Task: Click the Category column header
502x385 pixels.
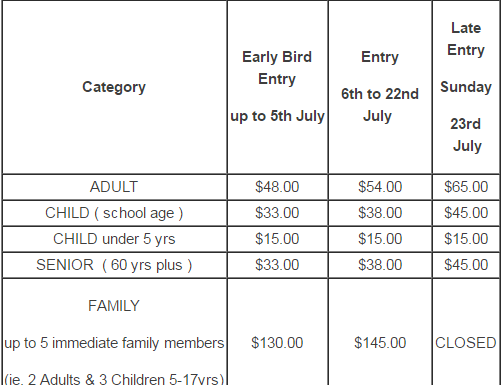Action: pyautogui.click(x=114, y=87)
